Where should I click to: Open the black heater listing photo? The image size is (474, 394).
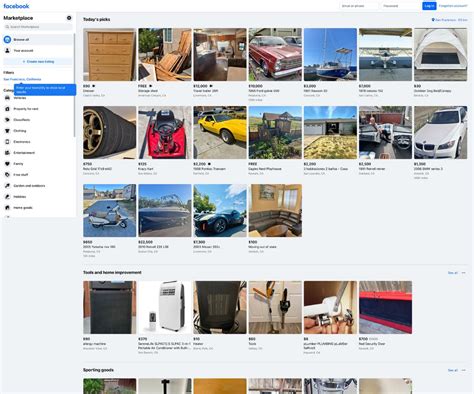[x=220, y=307]
